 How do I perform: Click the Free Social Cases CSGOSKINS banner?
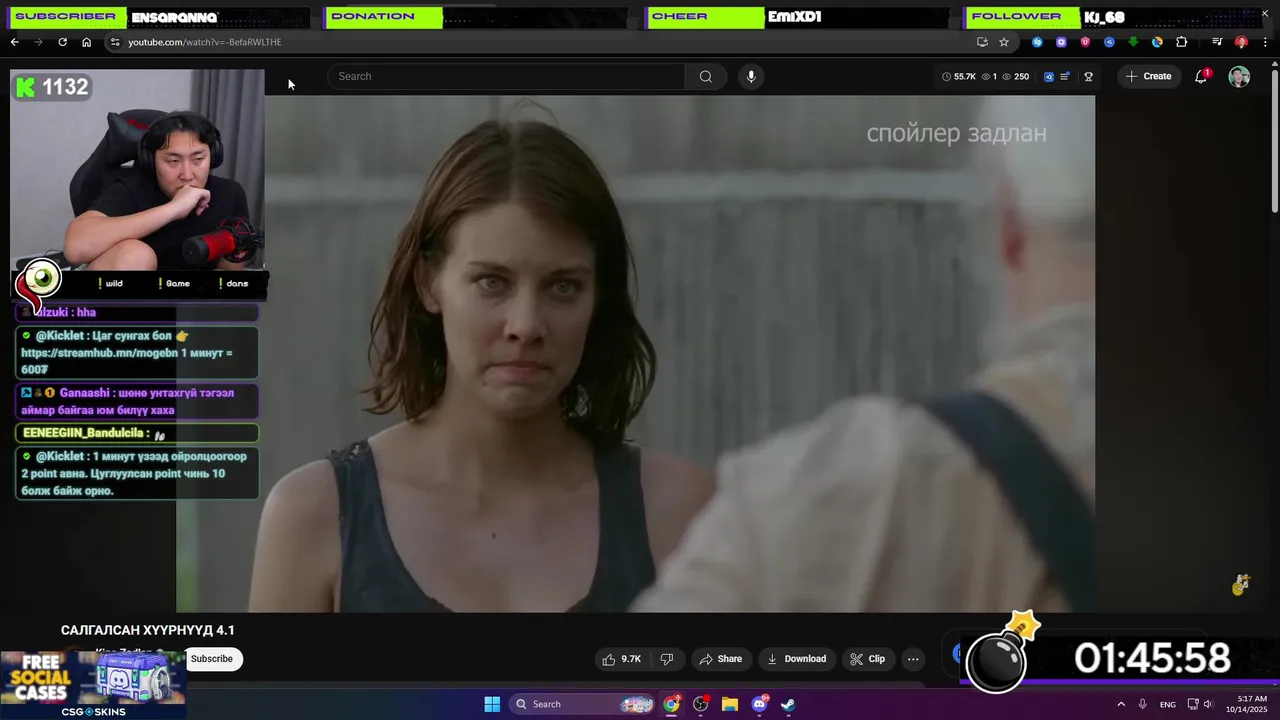click(92, 685)
